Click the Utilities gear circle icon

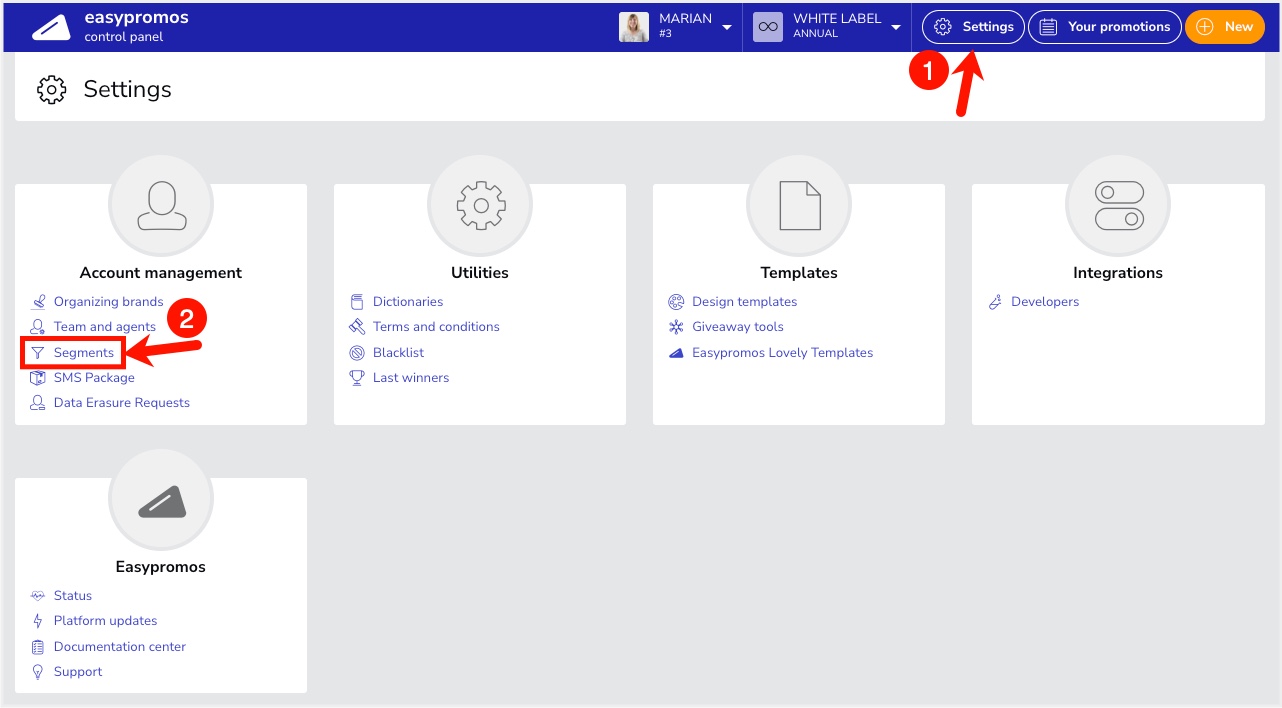[x=480, y=207]
